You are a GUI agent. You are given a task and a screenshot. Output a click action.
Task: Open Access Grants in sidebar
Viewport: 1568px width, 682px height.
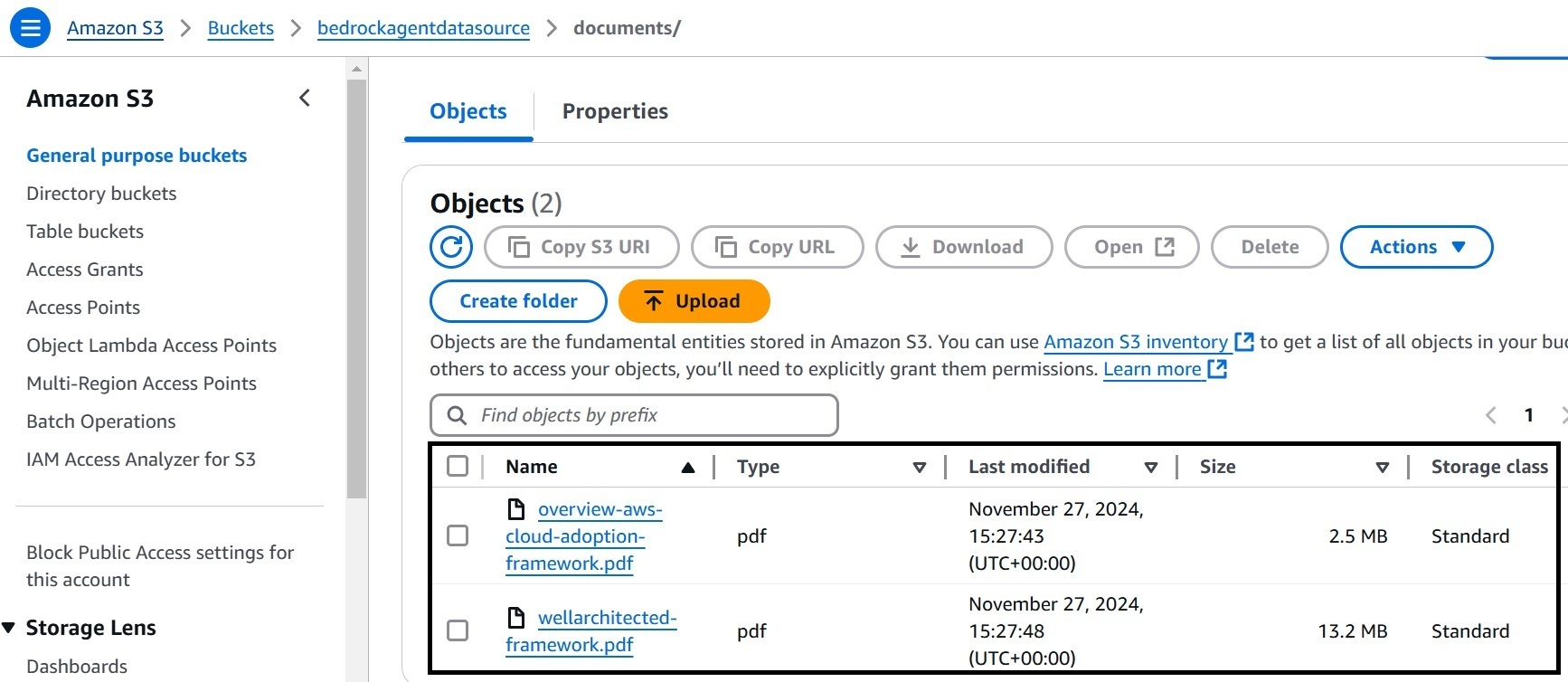(x=85, y=270)
